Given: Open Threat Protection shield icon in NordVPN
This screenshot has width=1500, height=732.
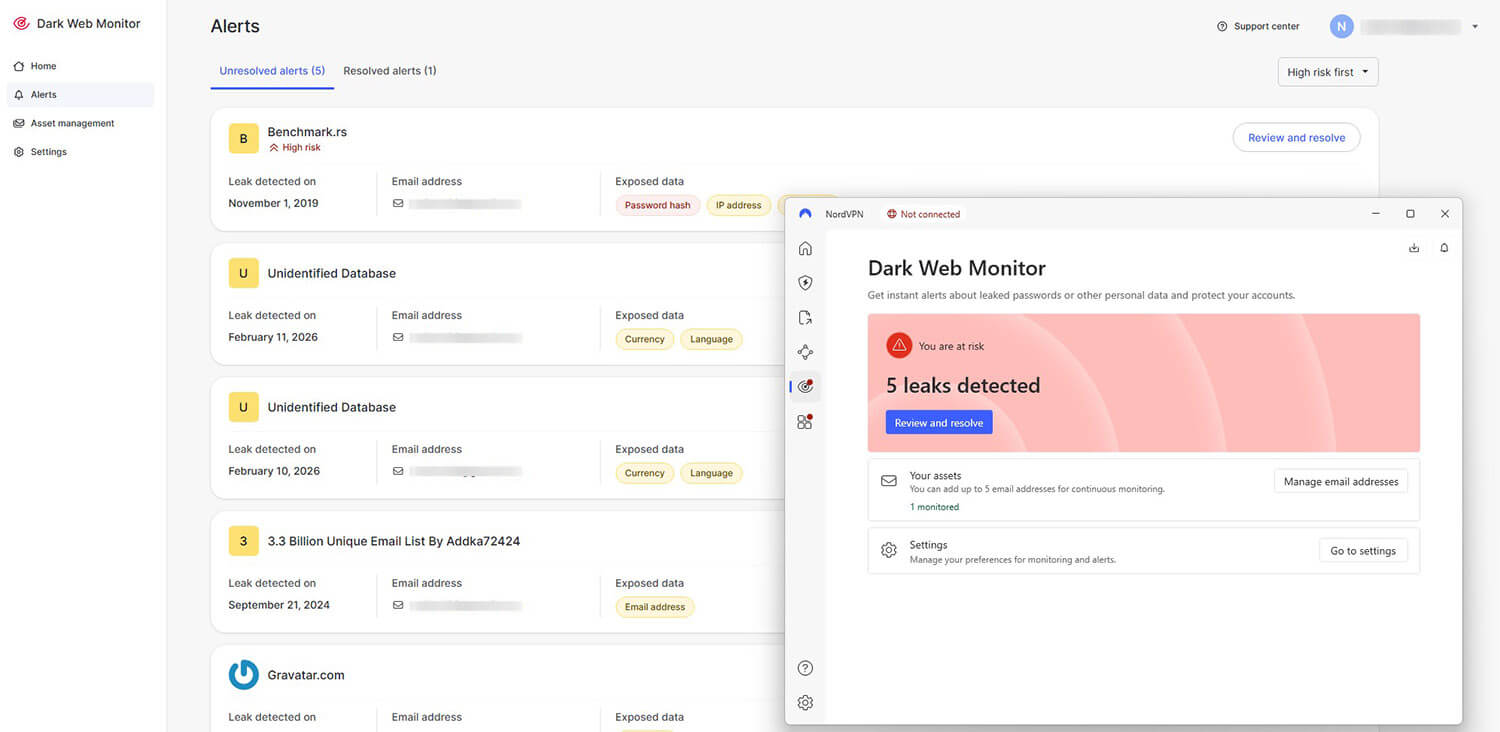Looking at the screenshot, I should (805, 282).
